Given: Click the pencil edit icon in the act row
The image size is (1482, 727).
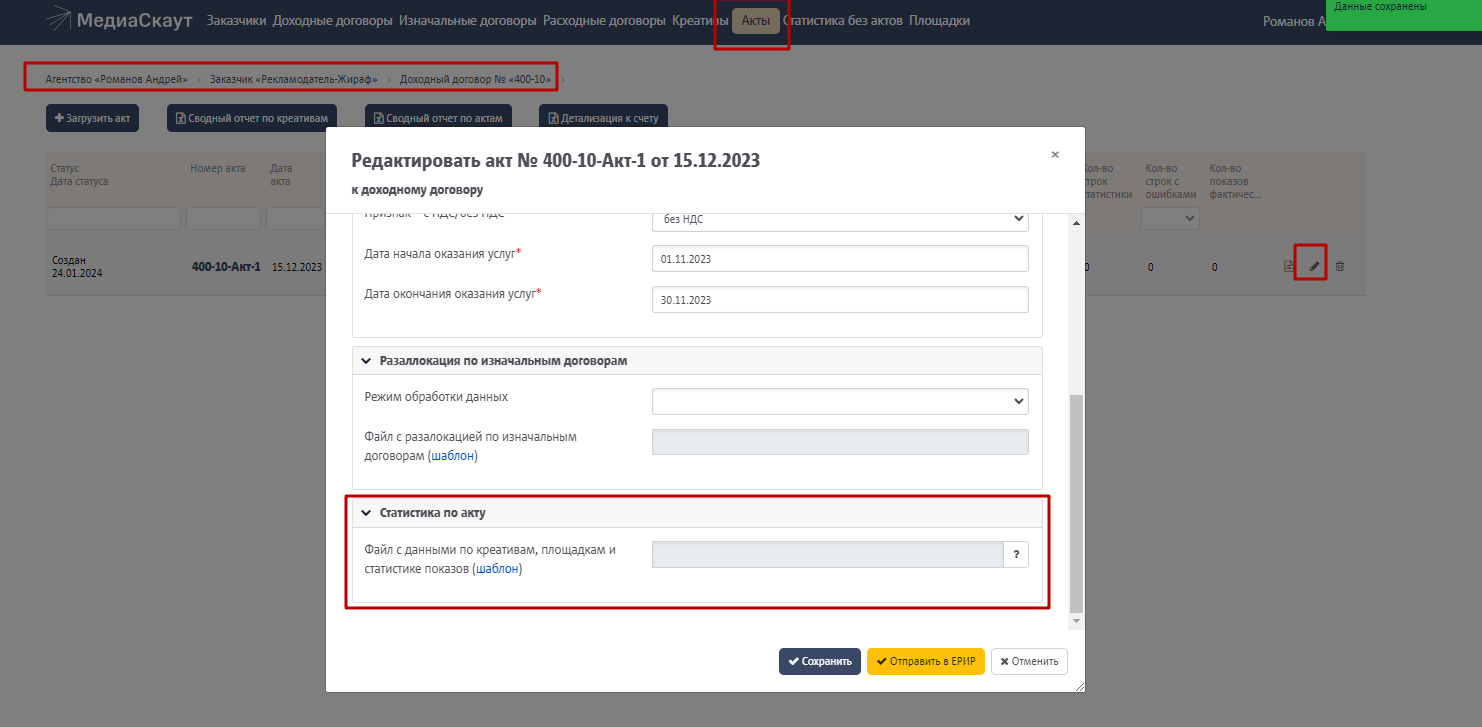Looking at the screenshot, I should tap(1314, 267).
